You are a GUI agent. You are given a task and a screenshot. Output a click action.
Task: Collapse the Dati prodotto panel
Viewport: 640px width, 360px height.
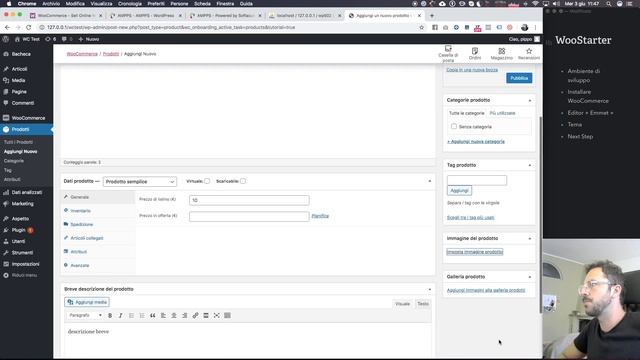[x=429, y=181]
